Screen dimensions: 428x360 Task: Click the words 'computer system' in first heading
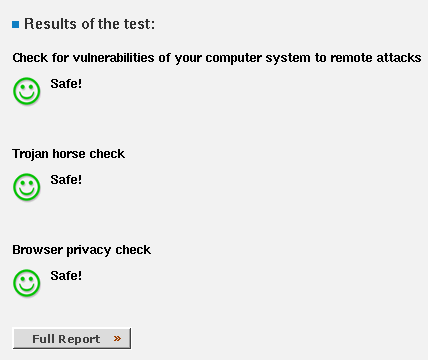click(x=258, y=58)
